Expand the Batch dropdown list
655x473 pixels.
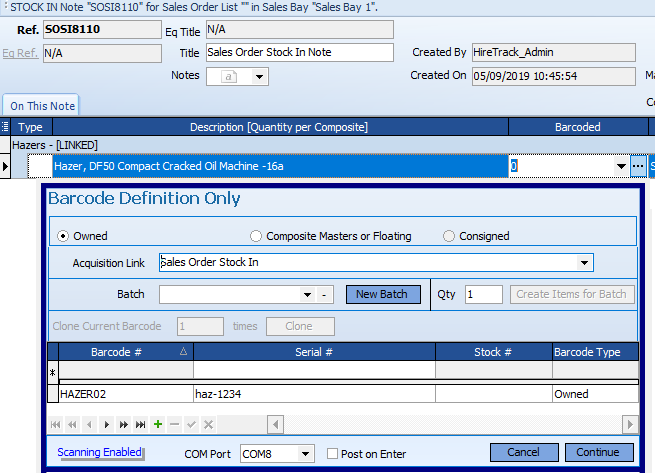pyautogui.click(x=307, y=295)
